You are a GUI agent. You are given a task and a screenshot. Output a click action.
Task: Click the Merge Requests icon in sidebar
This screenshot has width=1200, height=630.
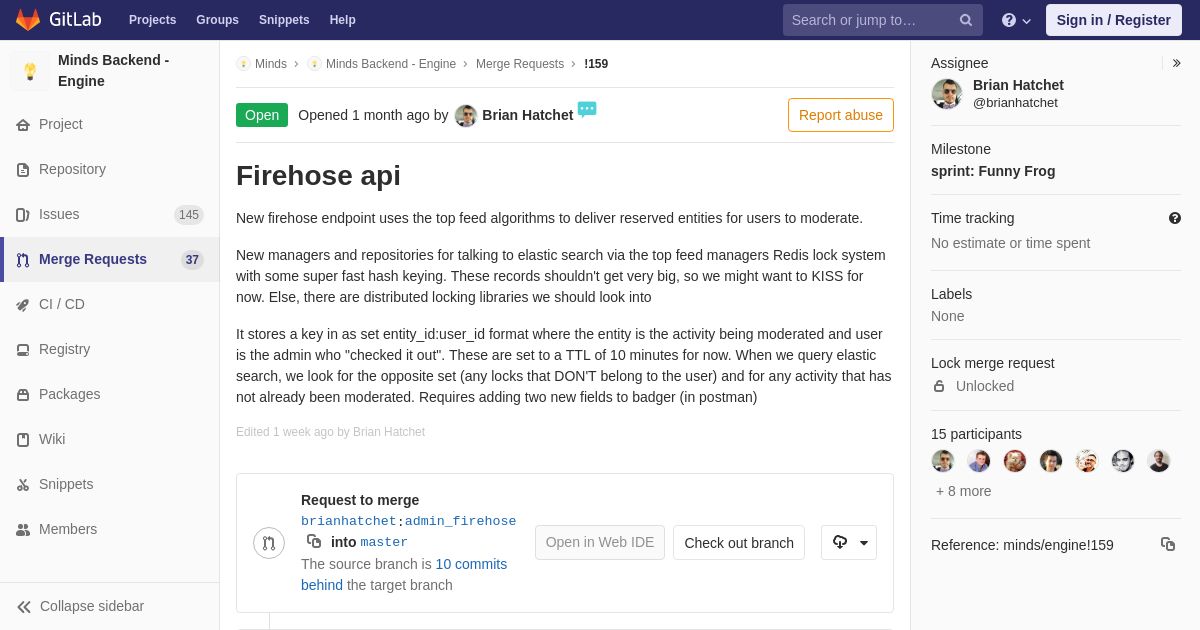coord(23,260)
